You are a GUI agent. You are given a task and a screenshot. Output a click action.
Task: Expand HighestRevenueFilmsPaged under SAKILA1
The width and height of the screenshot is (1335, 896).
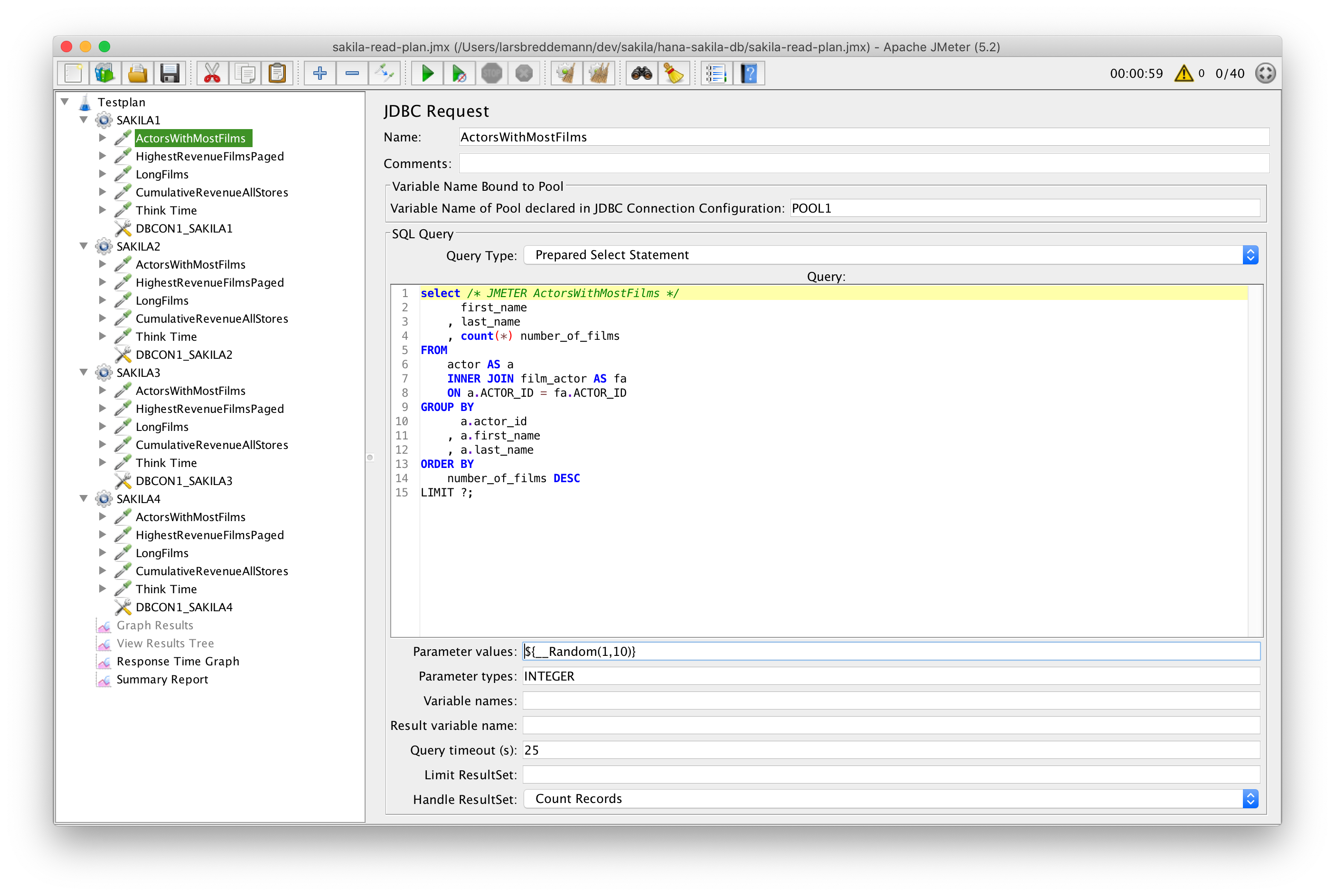pos(102,156)
